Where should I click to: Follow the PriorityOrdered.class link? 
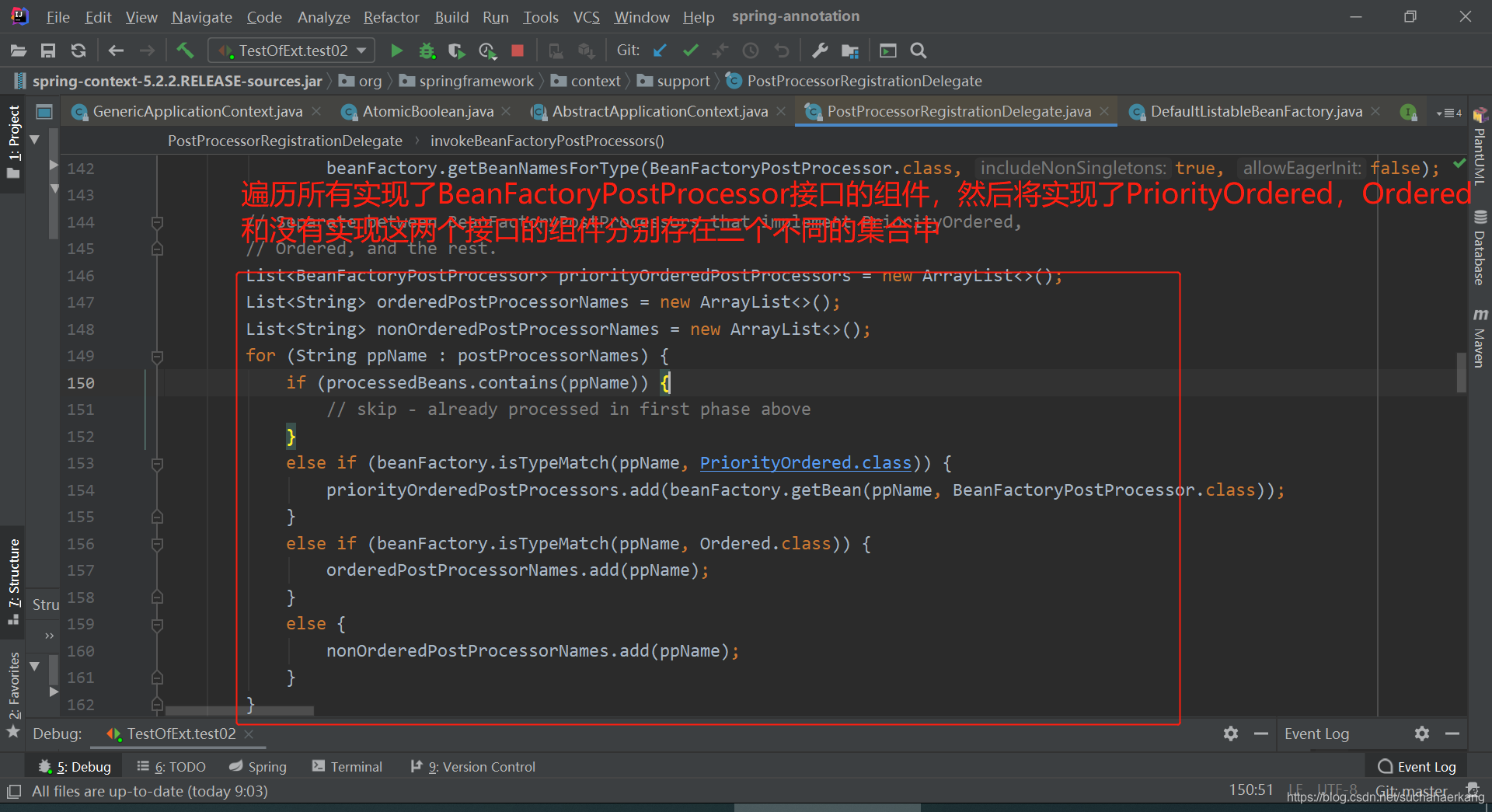pos(805,463)
